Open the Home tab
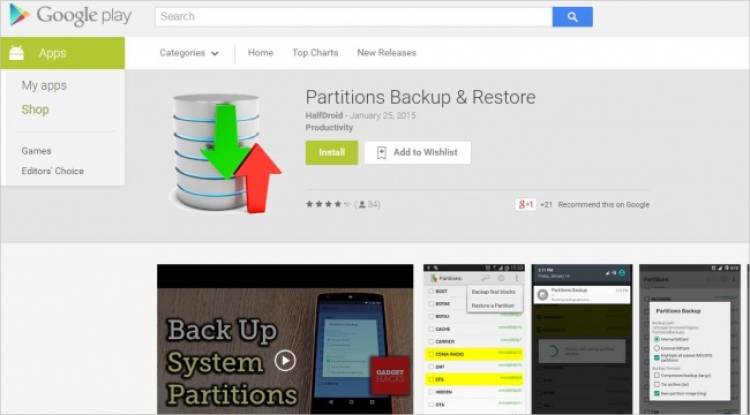Viewport: 750px width, 415px height. [261, 53]
